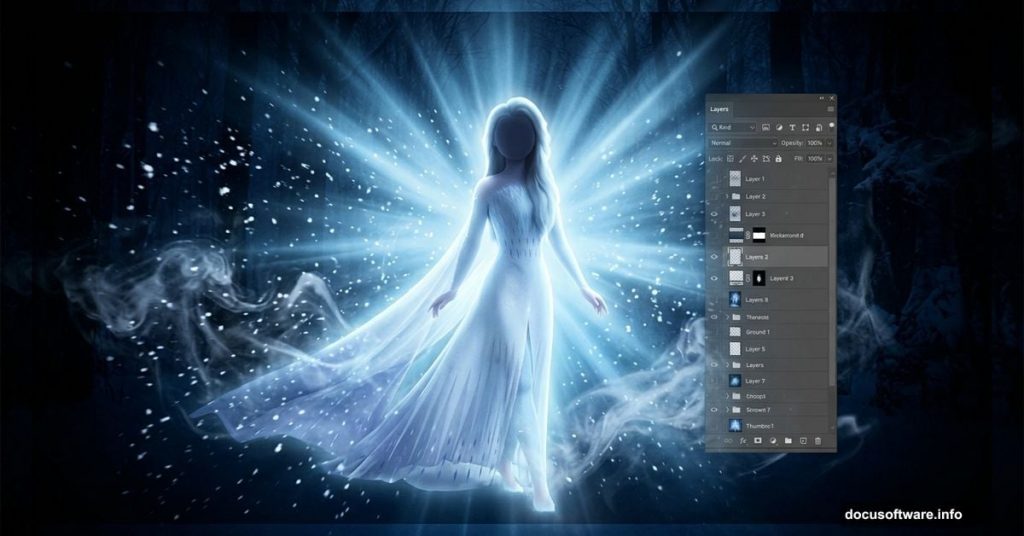This screenshot has width=1024, height=536.
Task: Click Lock image pixels brush icon
Action: click(x=743, y=159)
